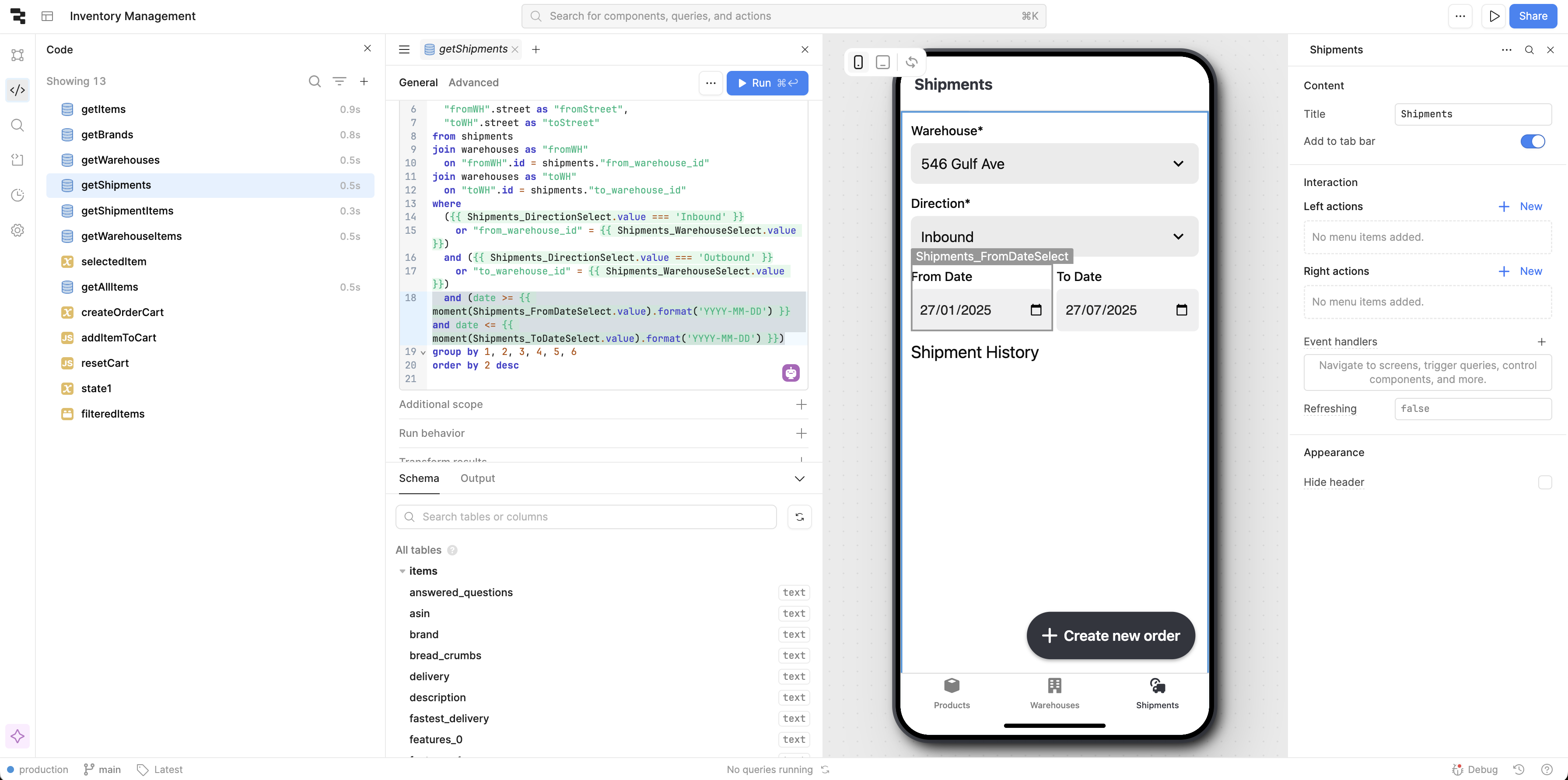1568x780 pixels.
Task: Open the component tree sidebar icon
Action: pyautogui.click(x=17, y=55)
